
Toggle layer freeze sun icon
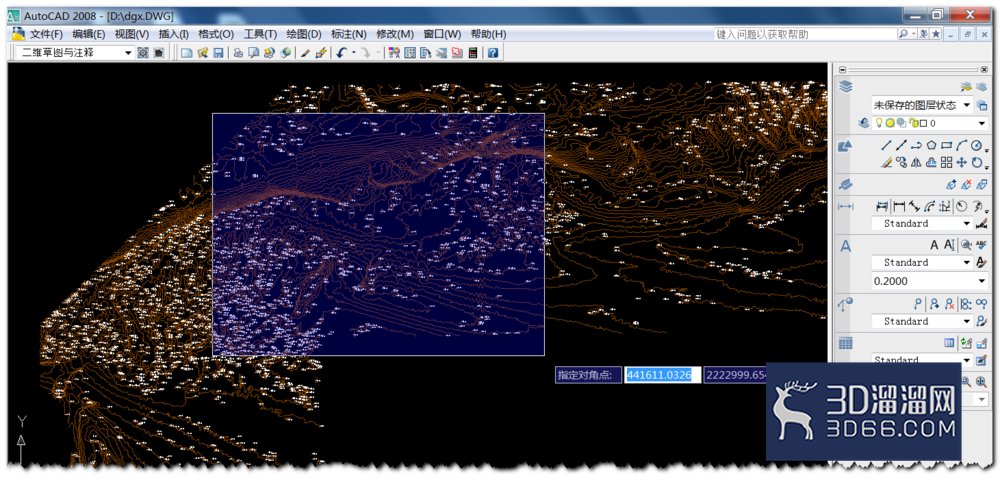pyautogui.click(x=890, y=123)
